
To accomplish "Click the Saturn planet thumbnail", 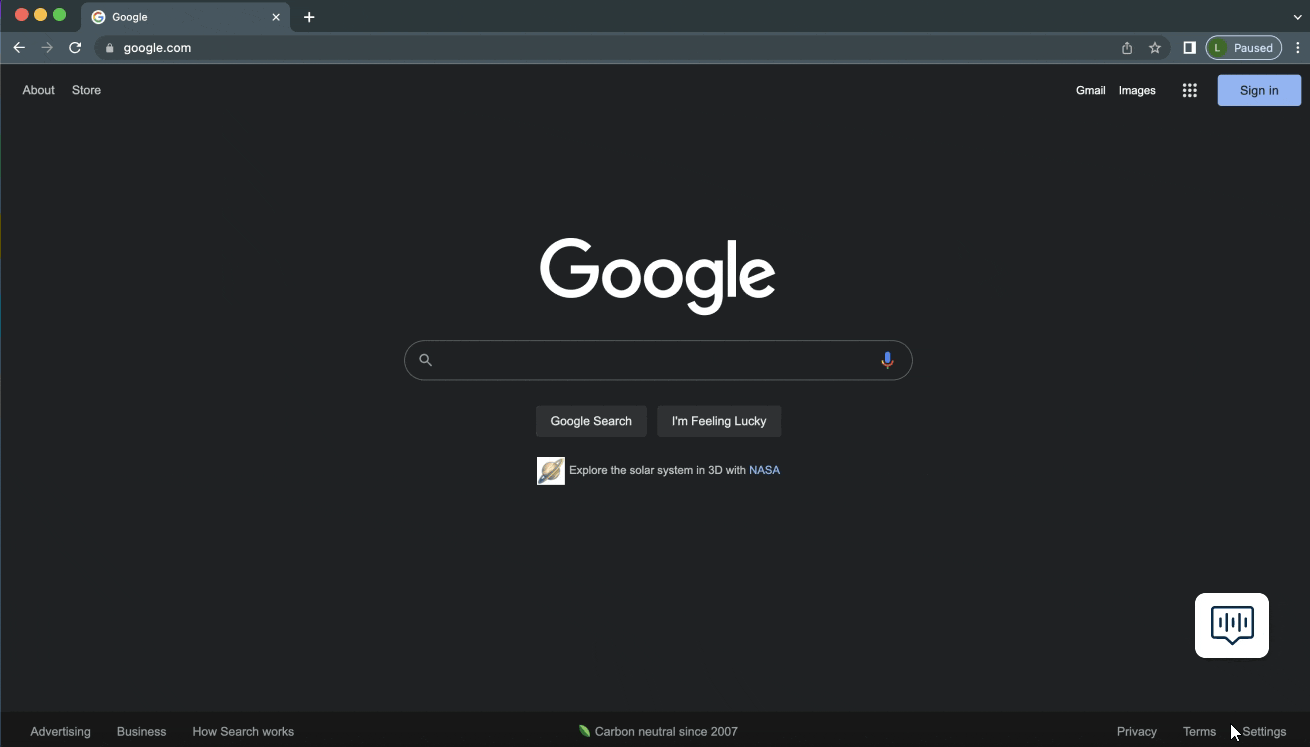I will (551, 471).
